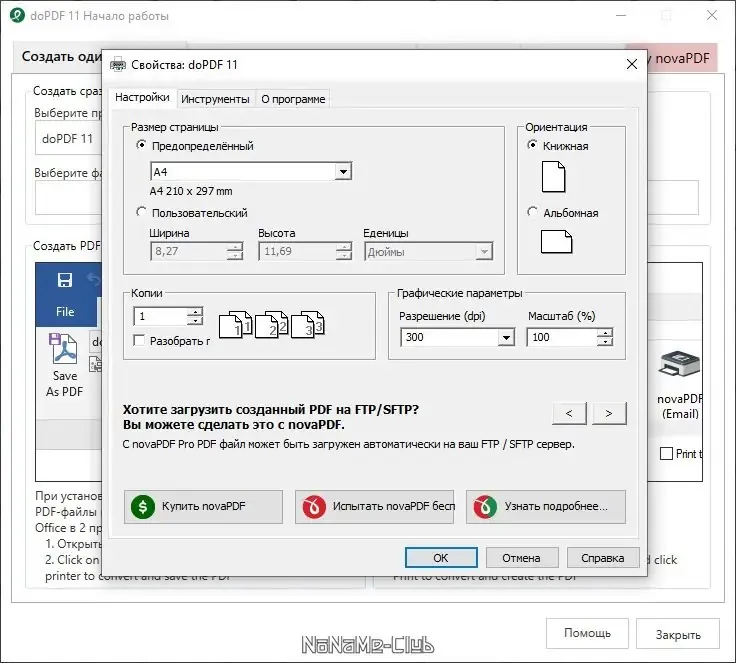This screenshot has width=736, height=663.
Task: Click the landscape page orientation icon
Action: 556,241
